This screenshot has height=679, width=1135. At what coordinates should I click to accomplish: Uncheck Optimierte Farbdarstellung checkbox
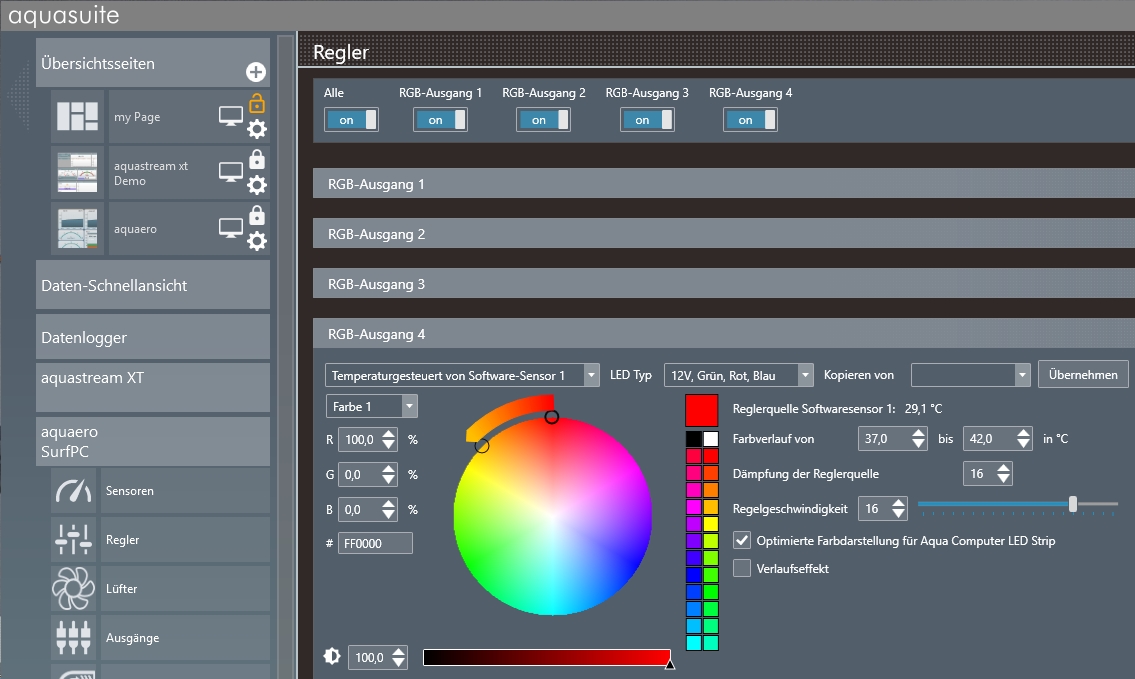[x=742, y=541]
